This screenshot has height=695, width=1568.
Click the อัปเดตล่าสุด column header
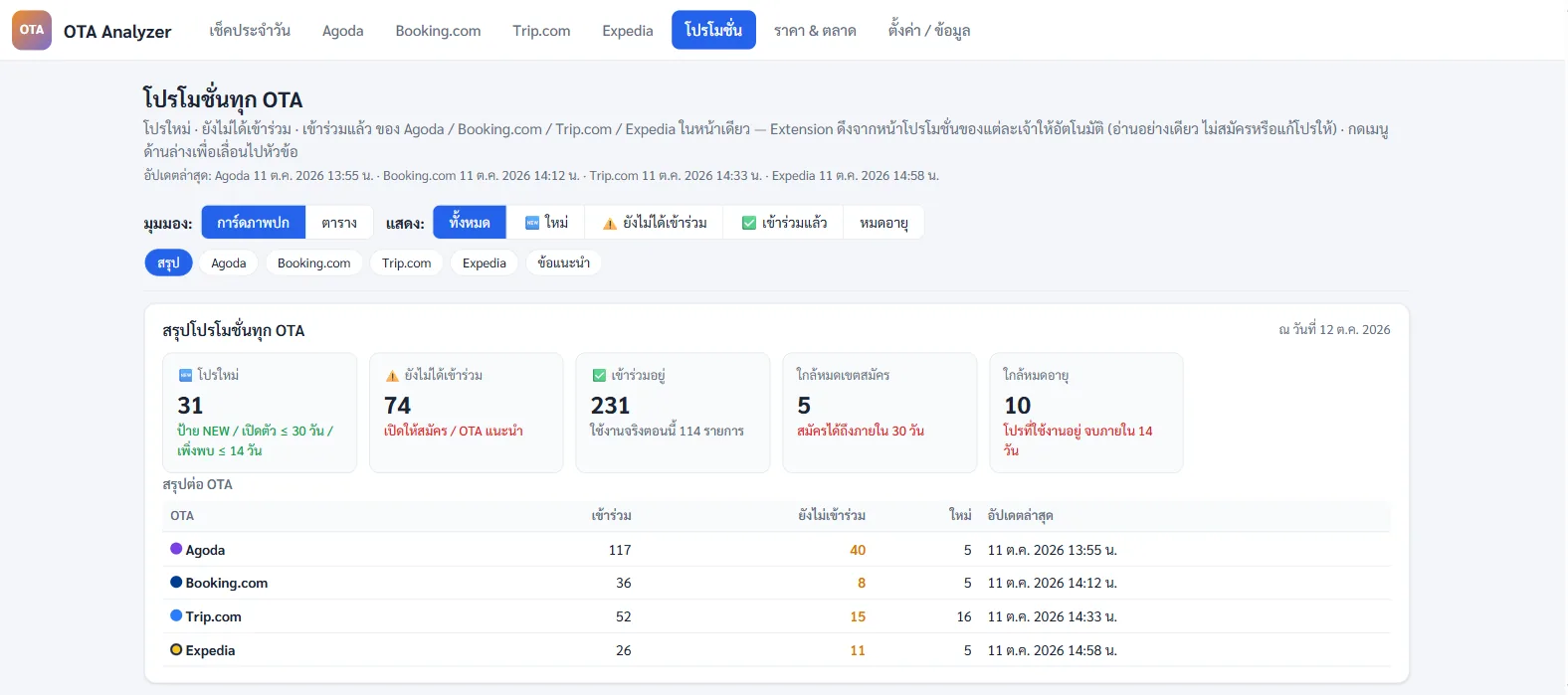(x=1020, y=515)
